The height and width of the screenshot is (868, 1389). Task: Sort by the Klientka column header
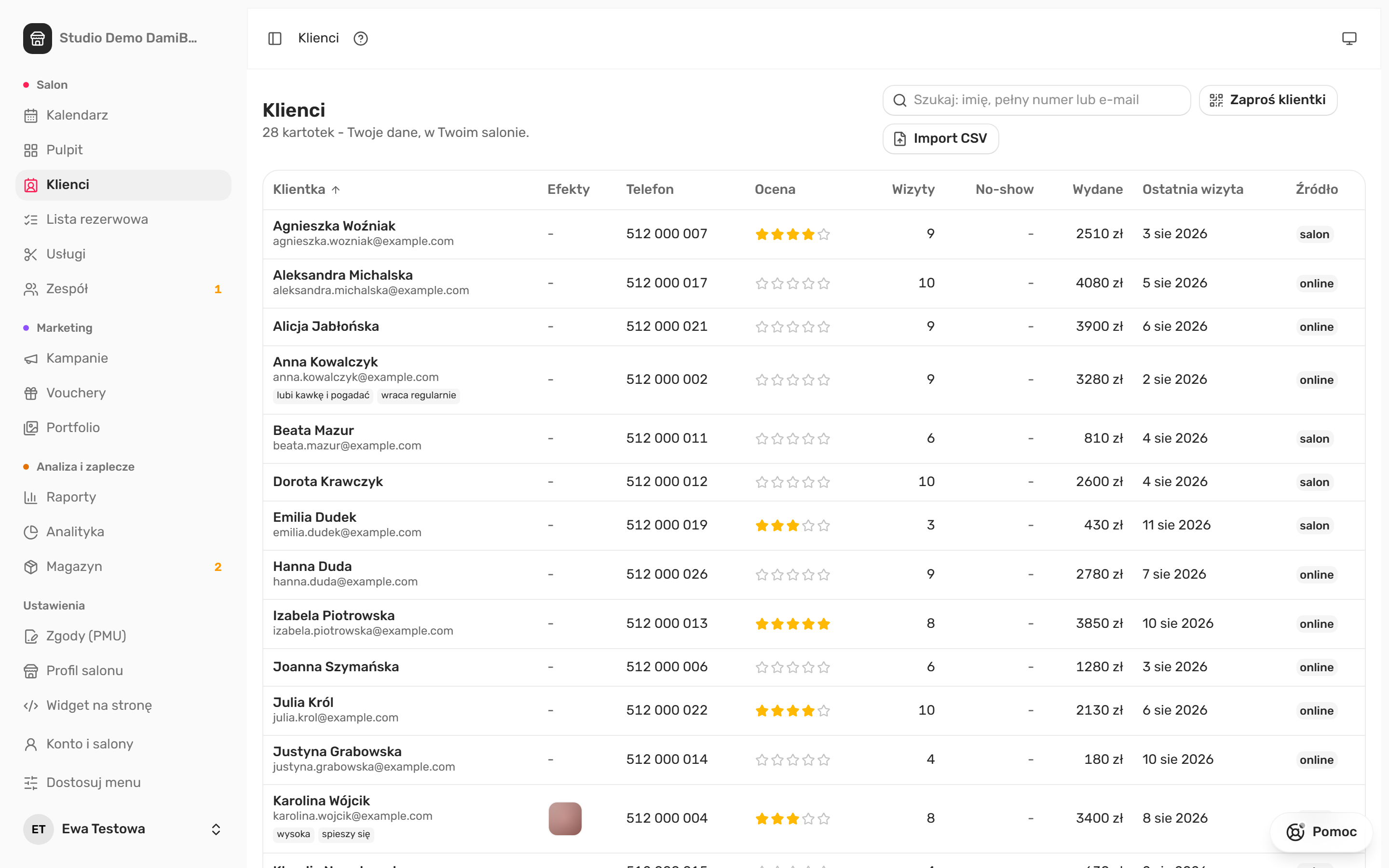click(307, 190)
